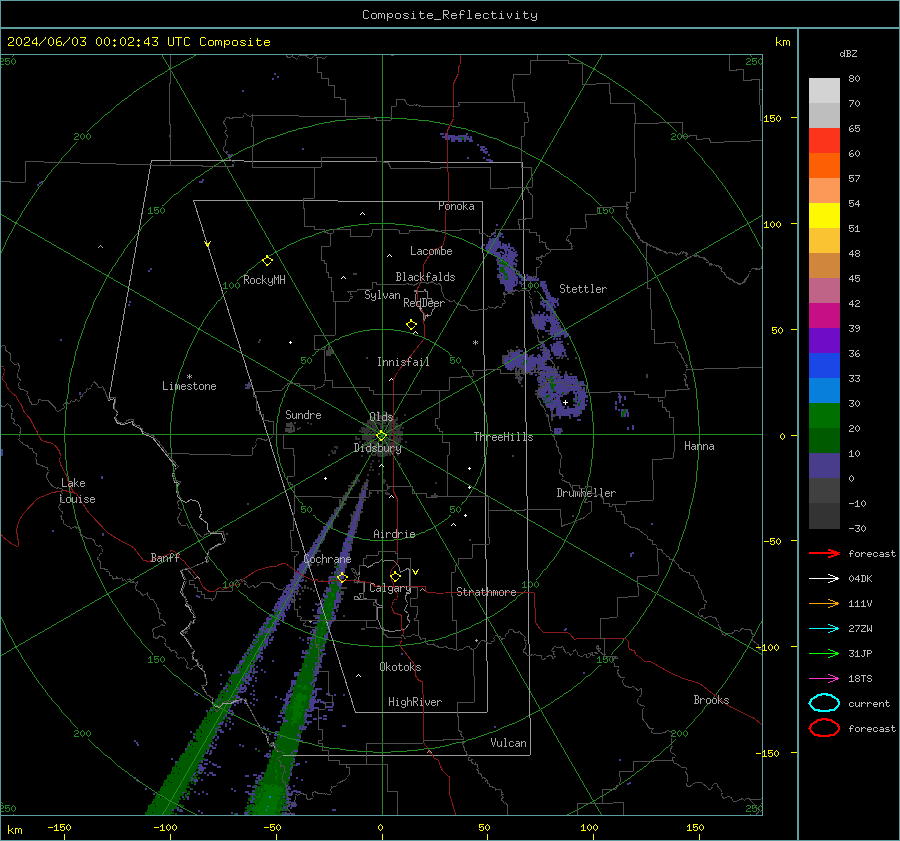Viewport: 900px width, 841px height.
Task: Select the yellow diamond marker near RockyMH
Action: pos(267,261)
